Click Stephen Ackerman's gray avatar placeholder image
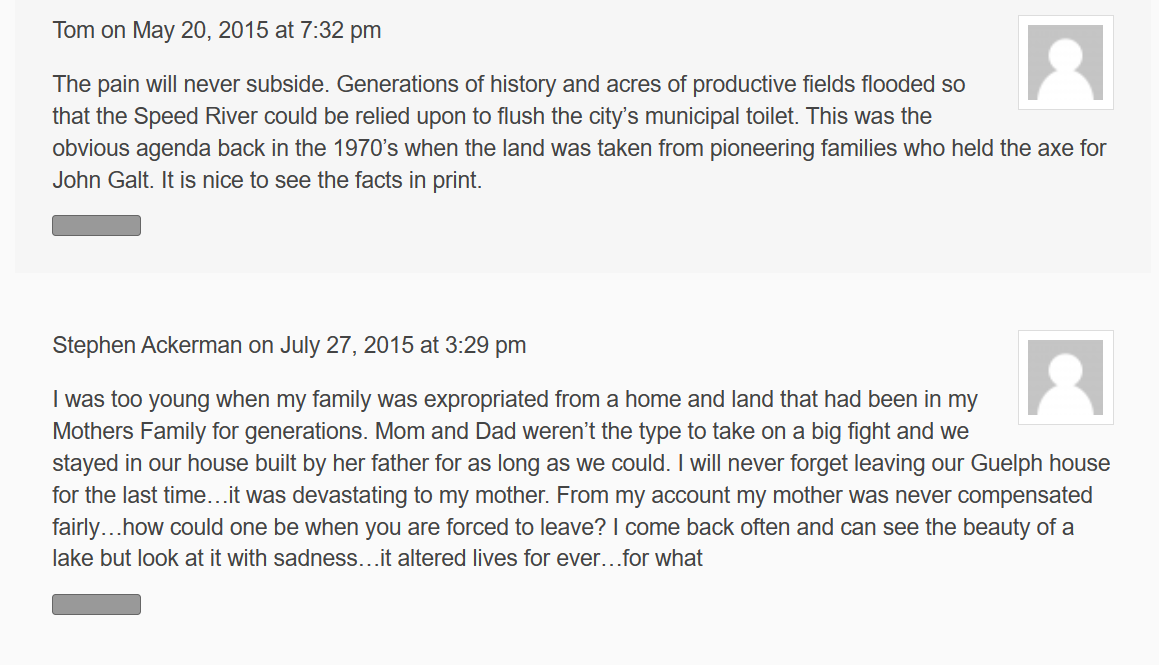1159x665 pixels. click(x=1065, y=377)
